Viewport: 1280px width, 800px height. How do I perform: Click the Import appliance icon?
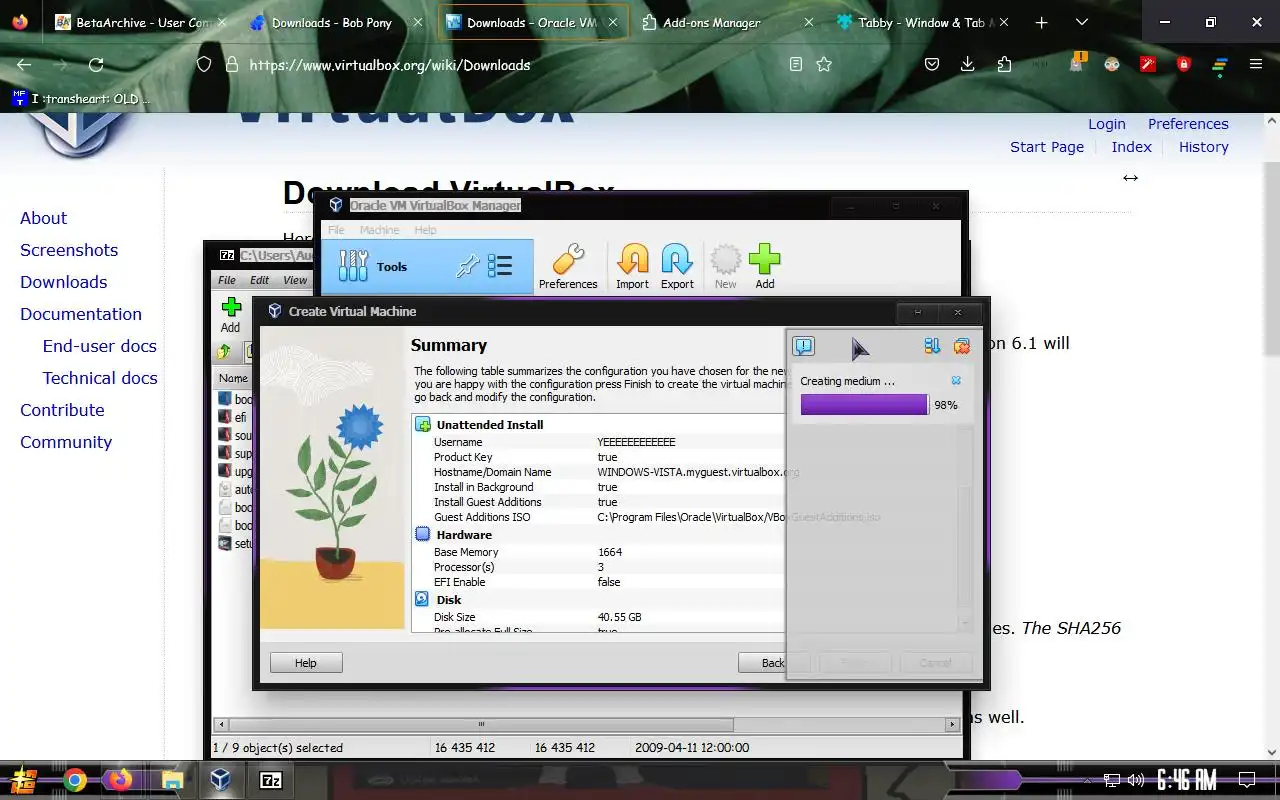coord(632,267)
